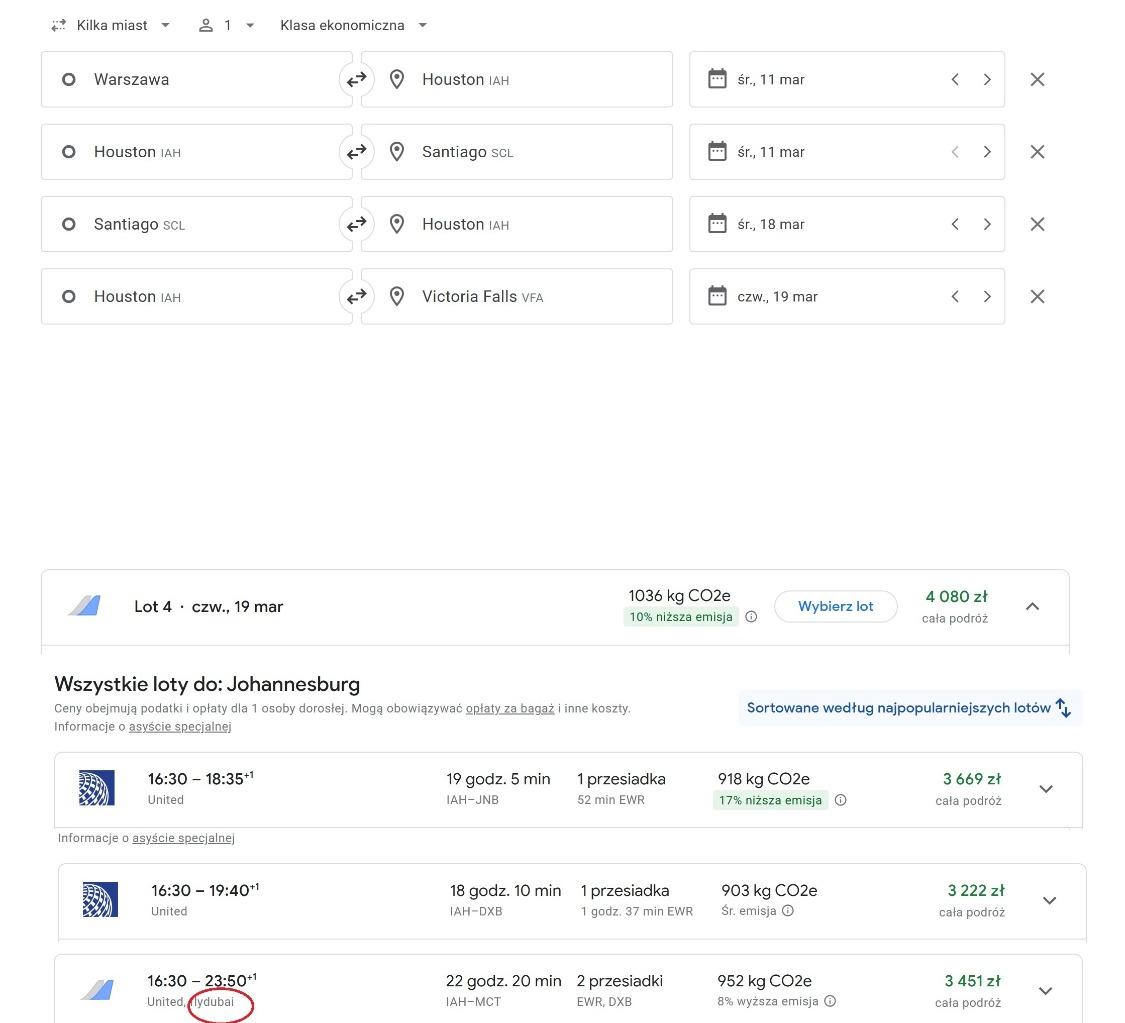Open the passenger count dropdown
Viewport: 1125px width, 1023px height.
coord(226,25)
